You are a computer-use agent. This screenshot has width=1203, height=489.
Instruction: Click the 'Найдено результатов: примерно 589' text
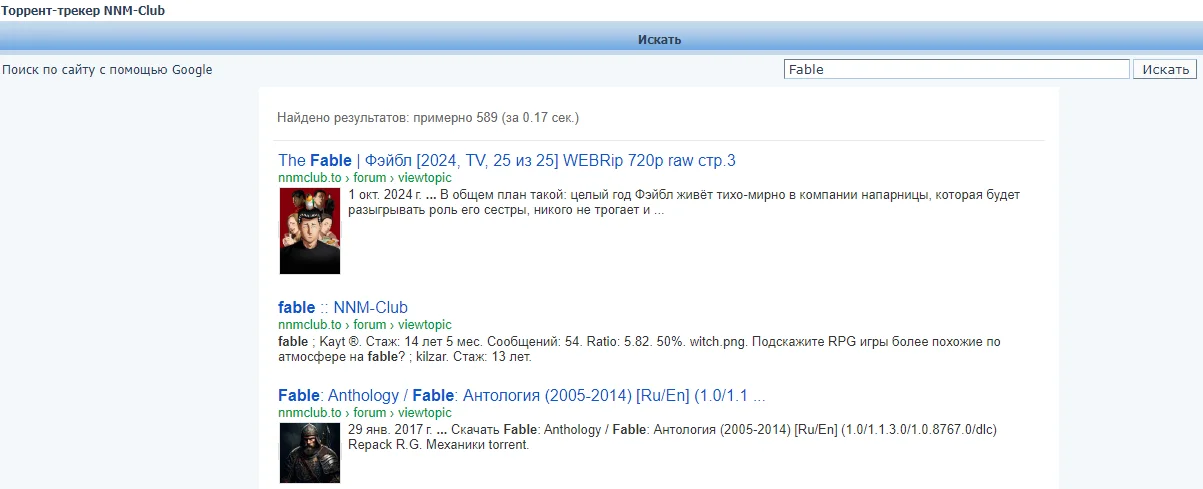[428, 118]
